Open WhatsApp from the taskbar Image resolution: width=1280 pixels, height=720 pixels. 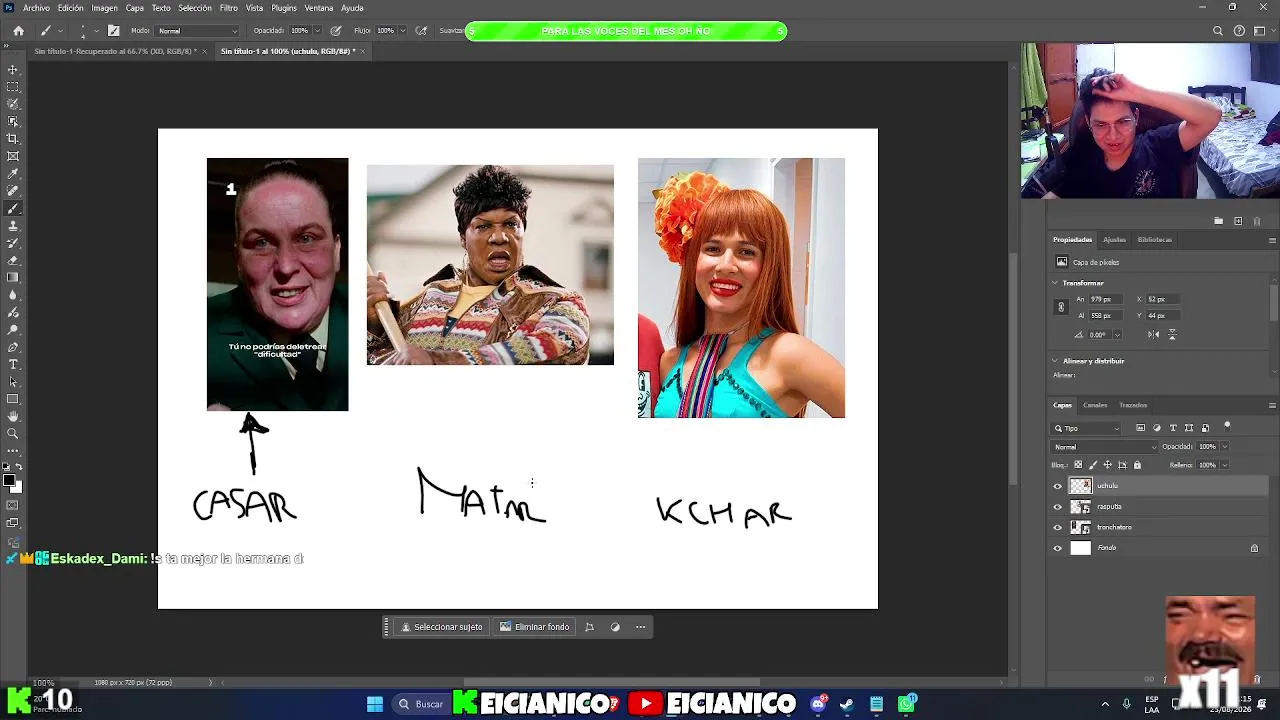(x=907, y=704)
